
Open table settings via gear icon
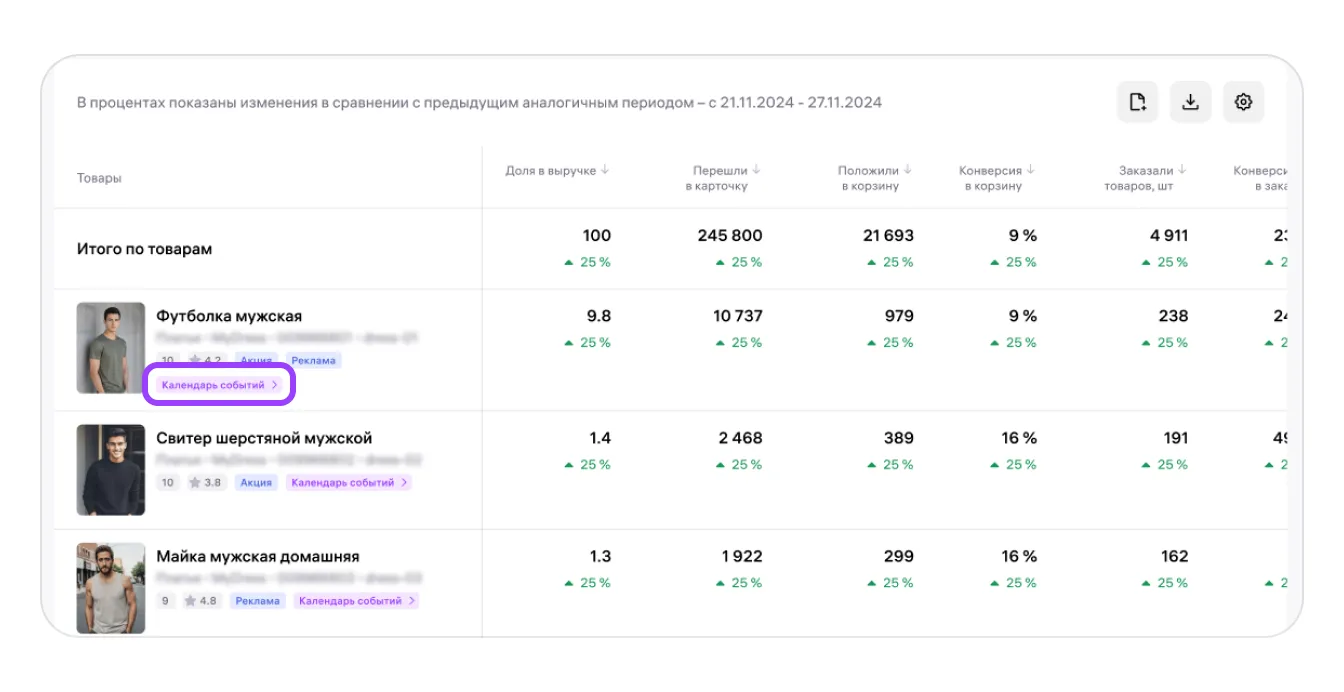[x=1243, y=102]
